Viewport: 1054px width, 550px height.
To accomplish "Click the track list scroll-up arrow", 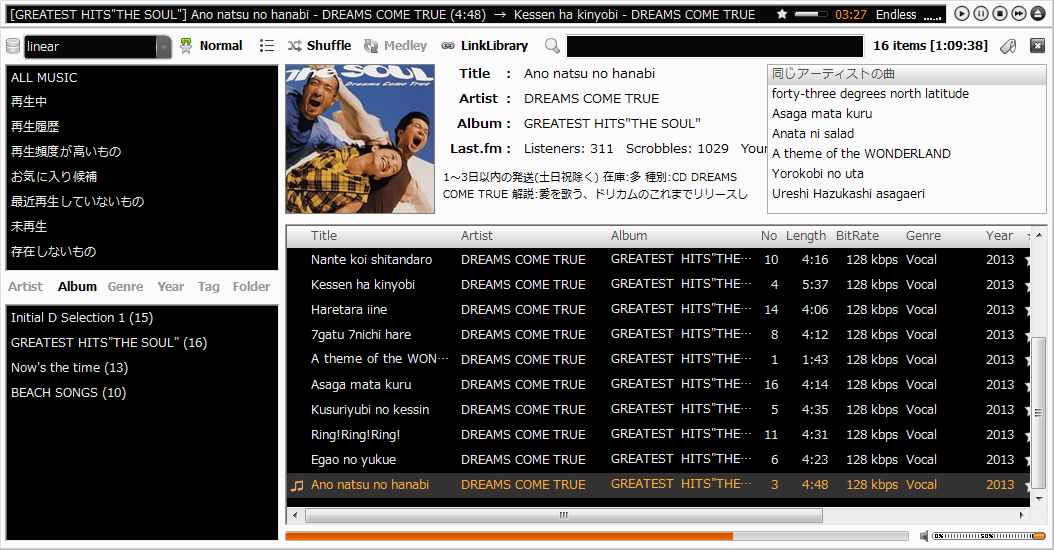I will click(x=1039, y=235).
